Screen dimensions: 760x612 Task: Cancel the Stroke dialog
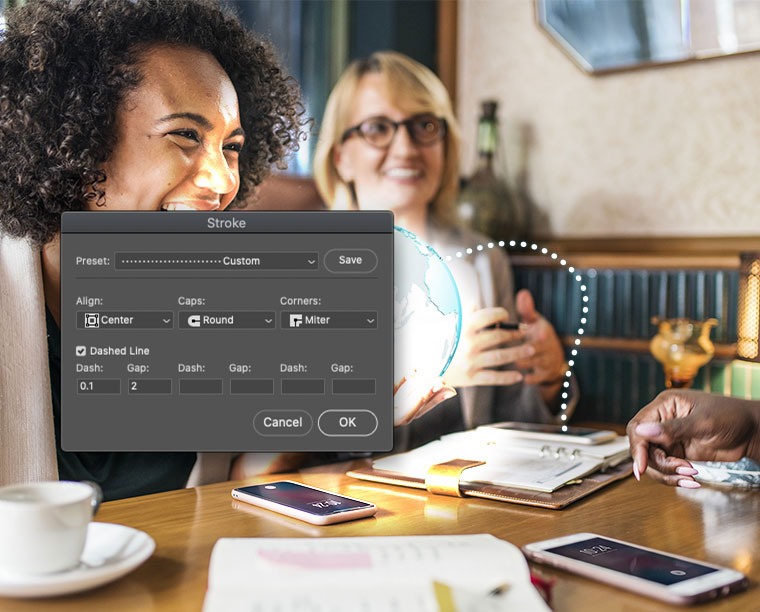pos(283,423)
